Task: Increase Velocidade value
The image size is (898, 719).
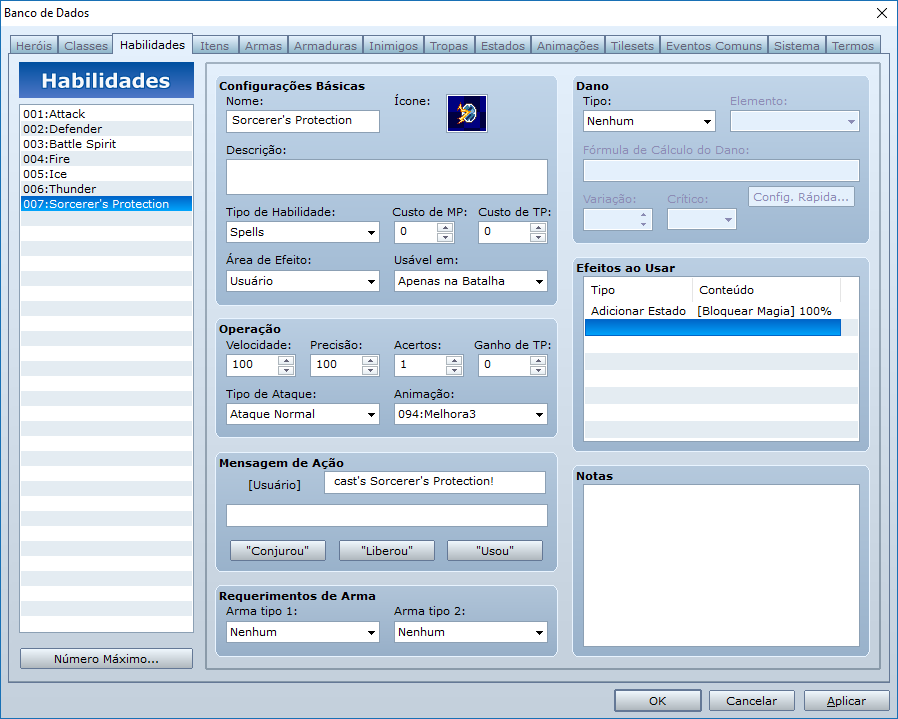Action: 286,360
